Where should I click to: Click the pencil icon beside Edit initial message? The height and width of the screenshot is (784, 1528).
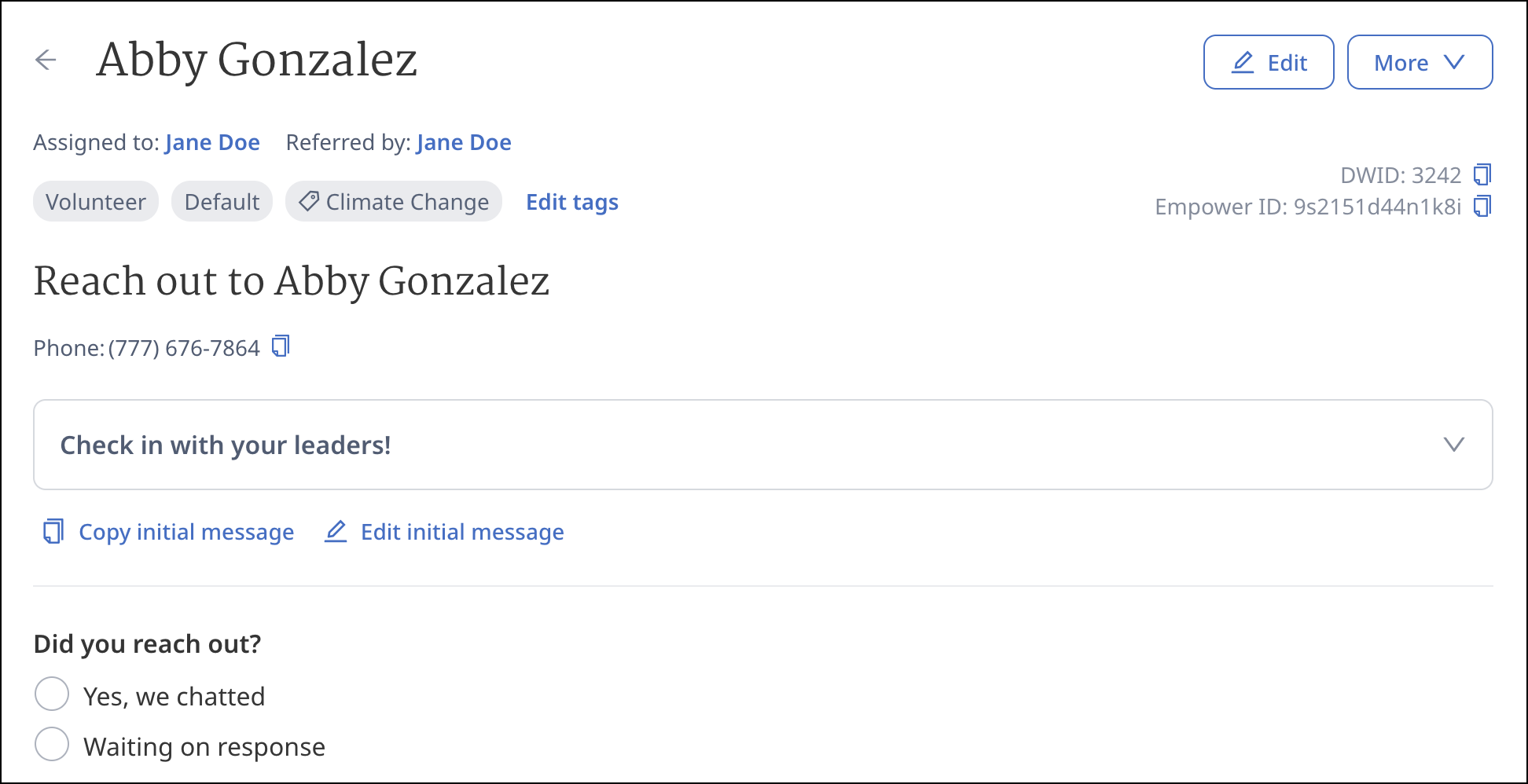336,532
